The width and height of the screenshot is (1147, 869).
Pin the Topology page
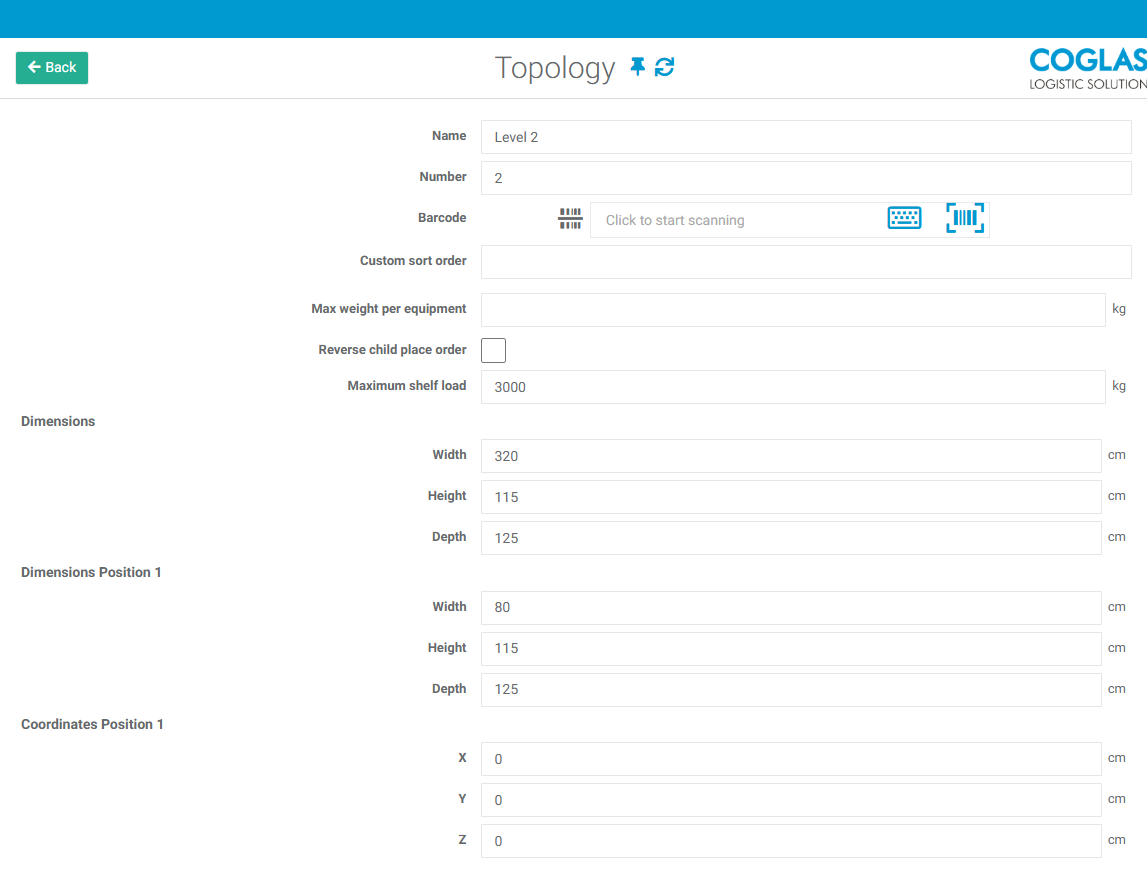click(x=637, y=67)
